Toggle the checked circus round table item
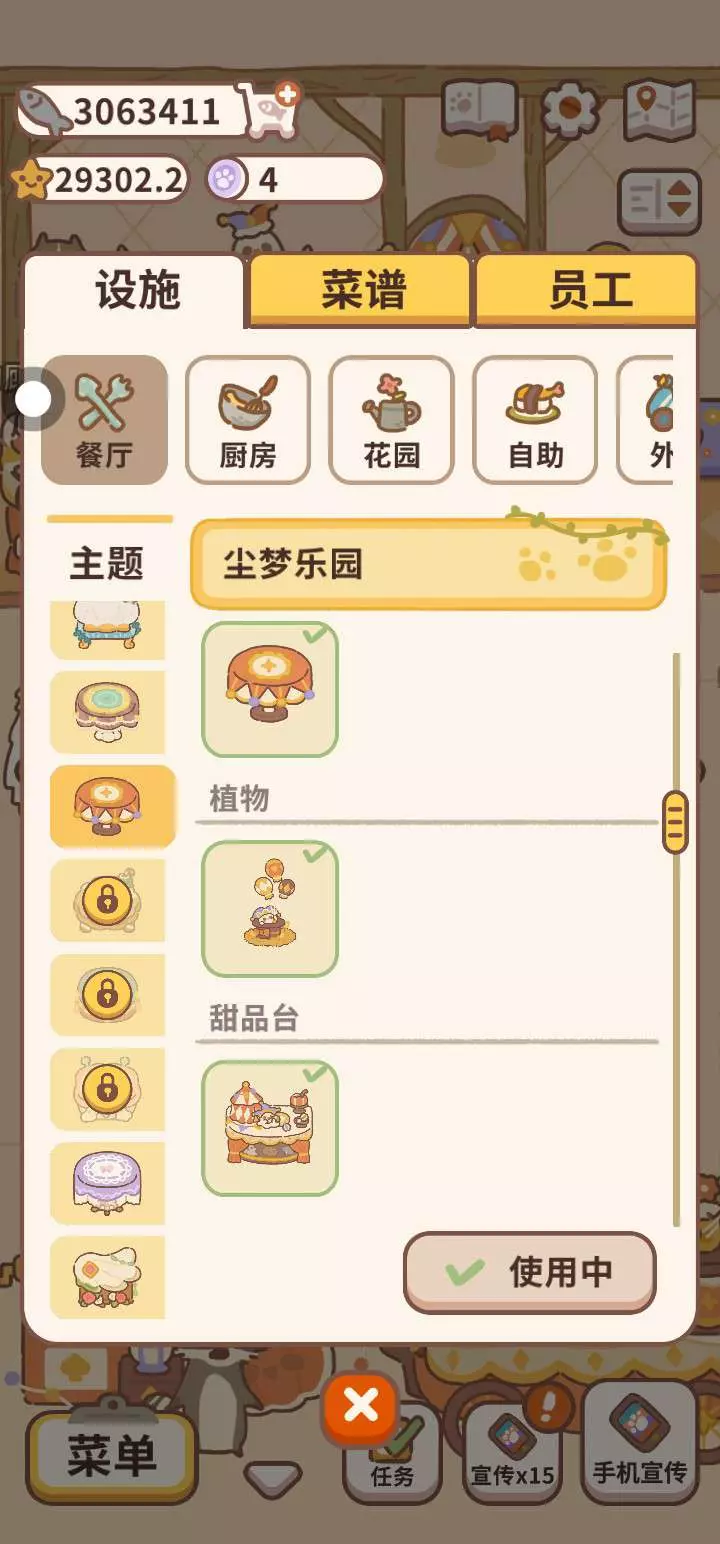Image resolution: width=720 pixels, height=1544 pixels. coord(270,689)
